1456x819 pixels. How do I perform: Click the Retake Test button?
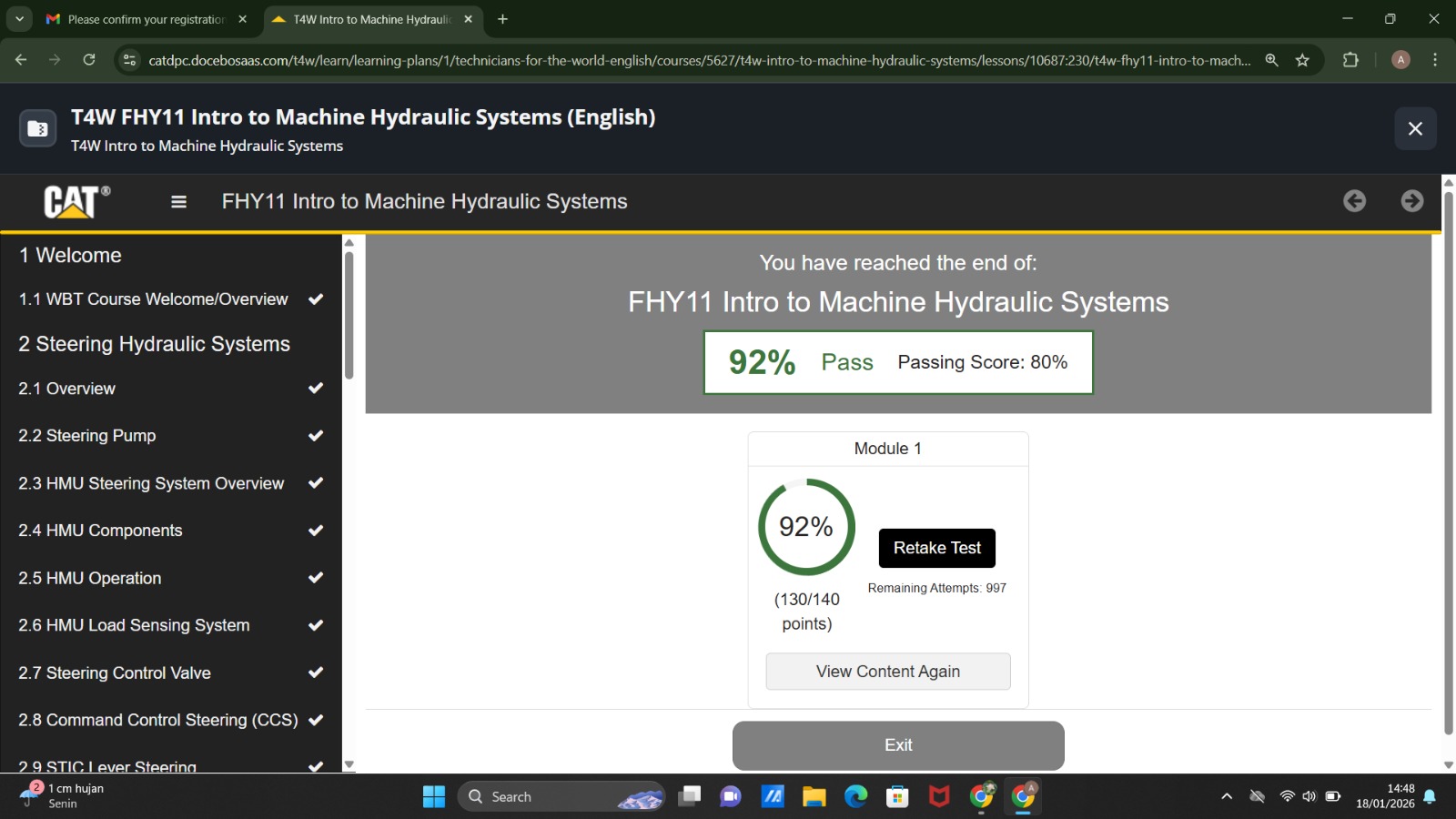pyautogui.click(x=936, y=548)
